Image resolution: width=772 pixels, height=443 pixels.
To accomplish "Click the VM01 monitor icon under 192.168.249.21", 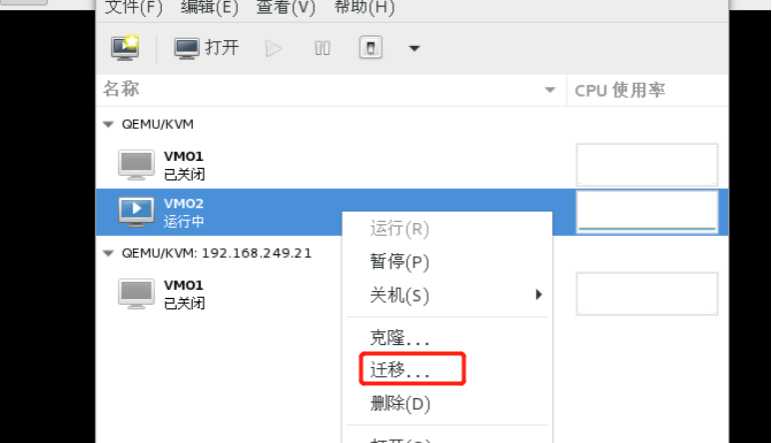I will coord(136,294).
